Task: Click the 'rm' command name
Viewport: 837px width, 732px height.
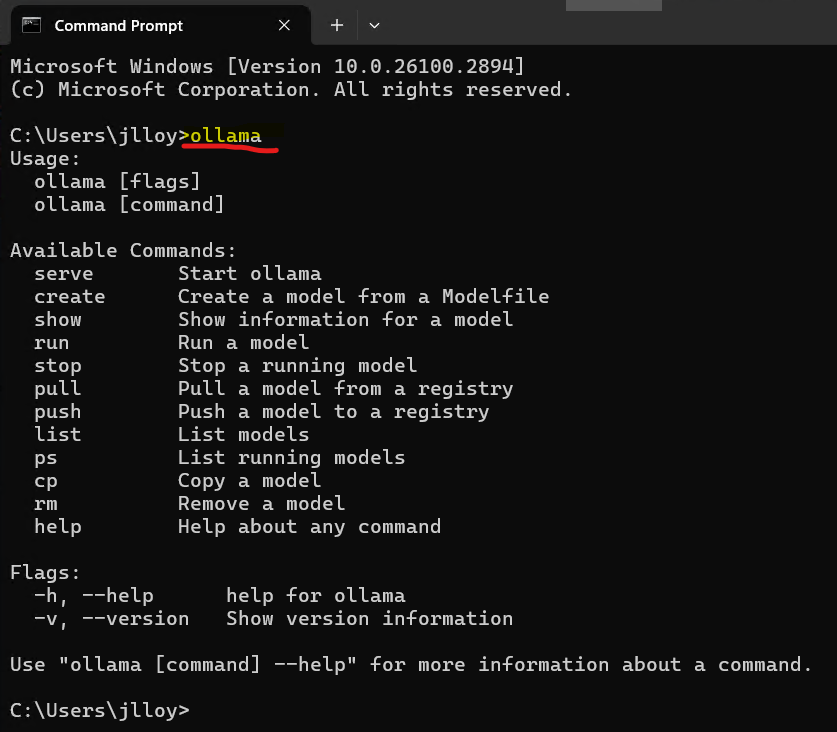Action: (46, 504)
